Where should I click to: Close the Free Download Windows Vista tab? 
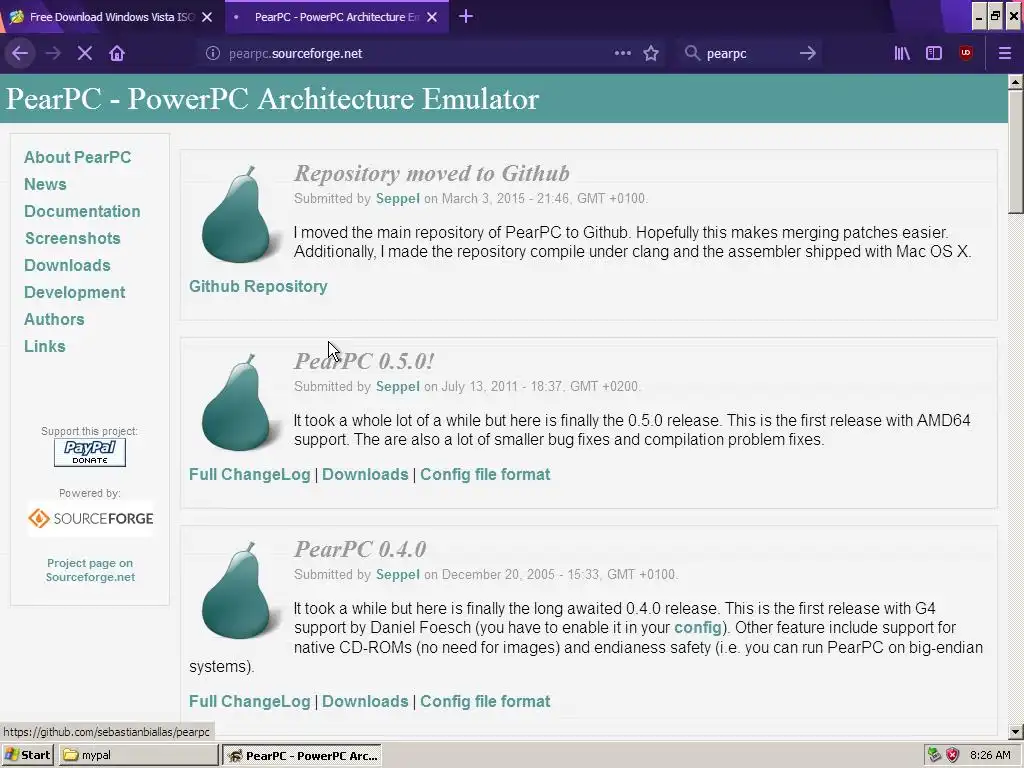coord(207,17)
